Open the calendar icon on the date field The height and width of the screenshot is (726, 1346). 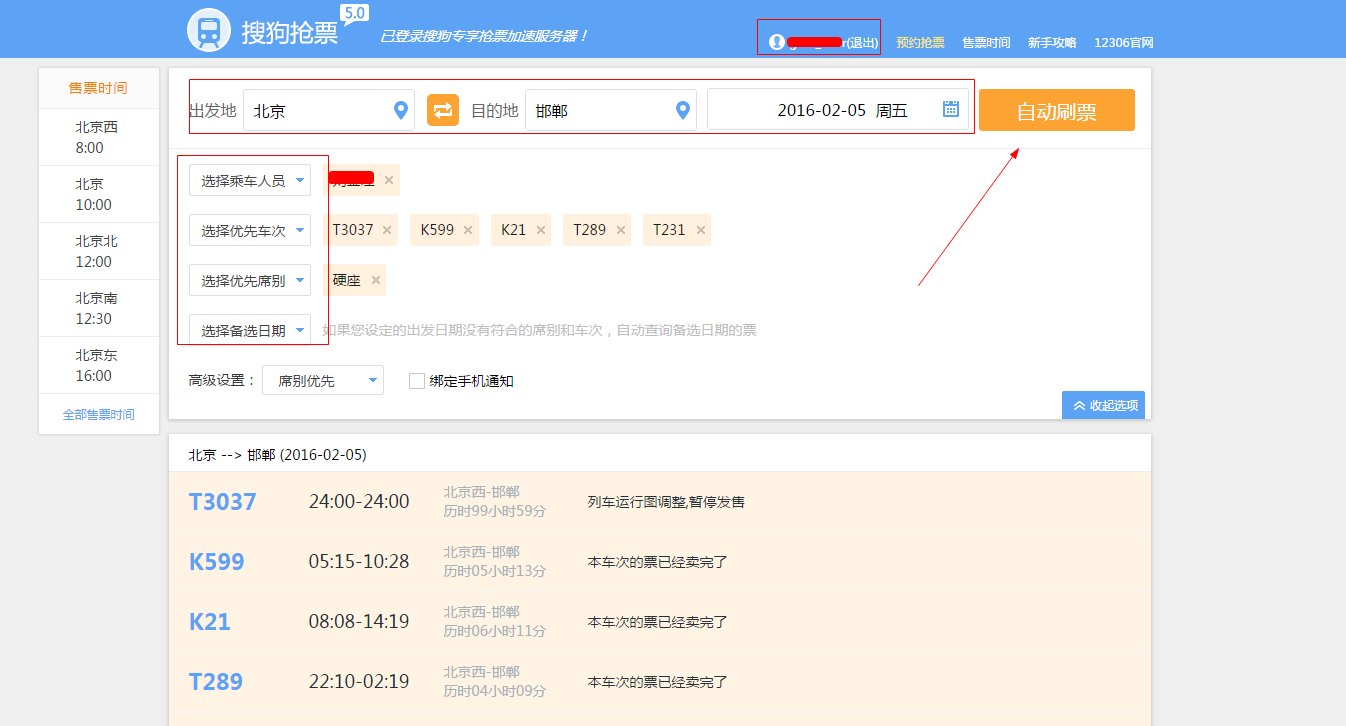tap(948, 110)
